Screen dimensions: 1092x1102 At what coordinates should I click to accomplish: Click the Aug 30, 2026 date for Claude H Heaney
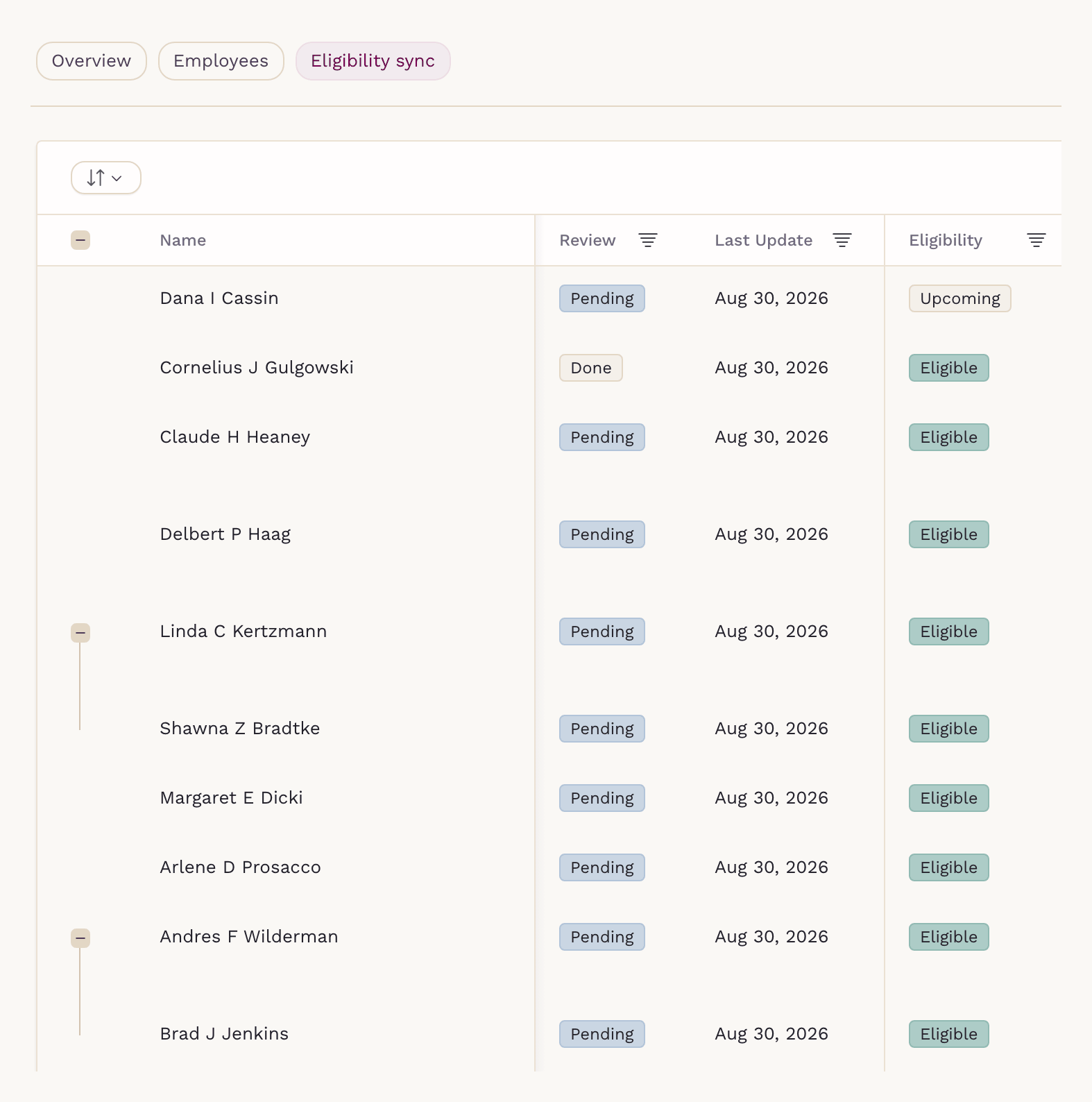(771, 437)
